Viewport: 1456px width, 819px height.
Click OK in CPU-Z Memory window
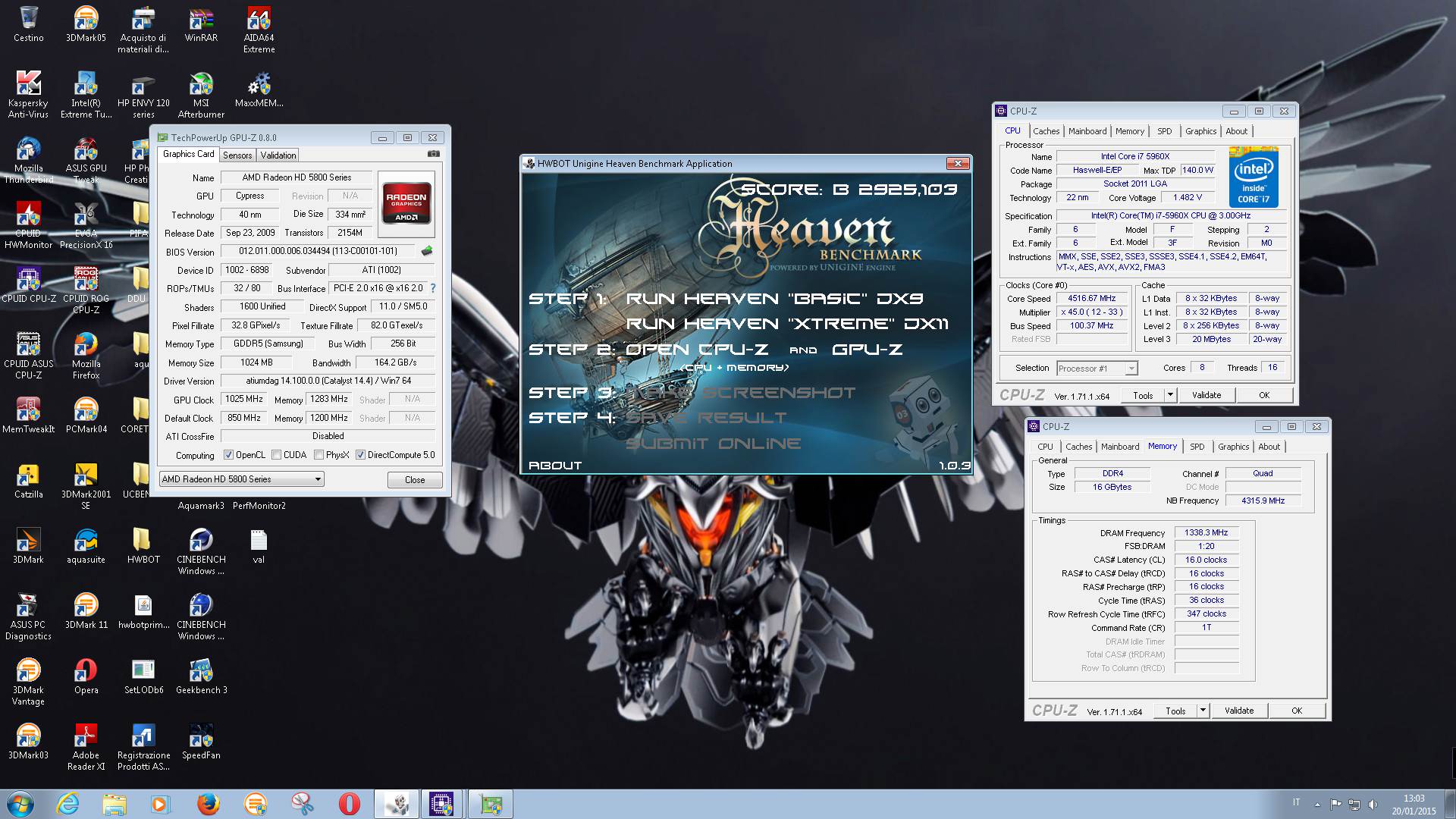(1297, 711)
